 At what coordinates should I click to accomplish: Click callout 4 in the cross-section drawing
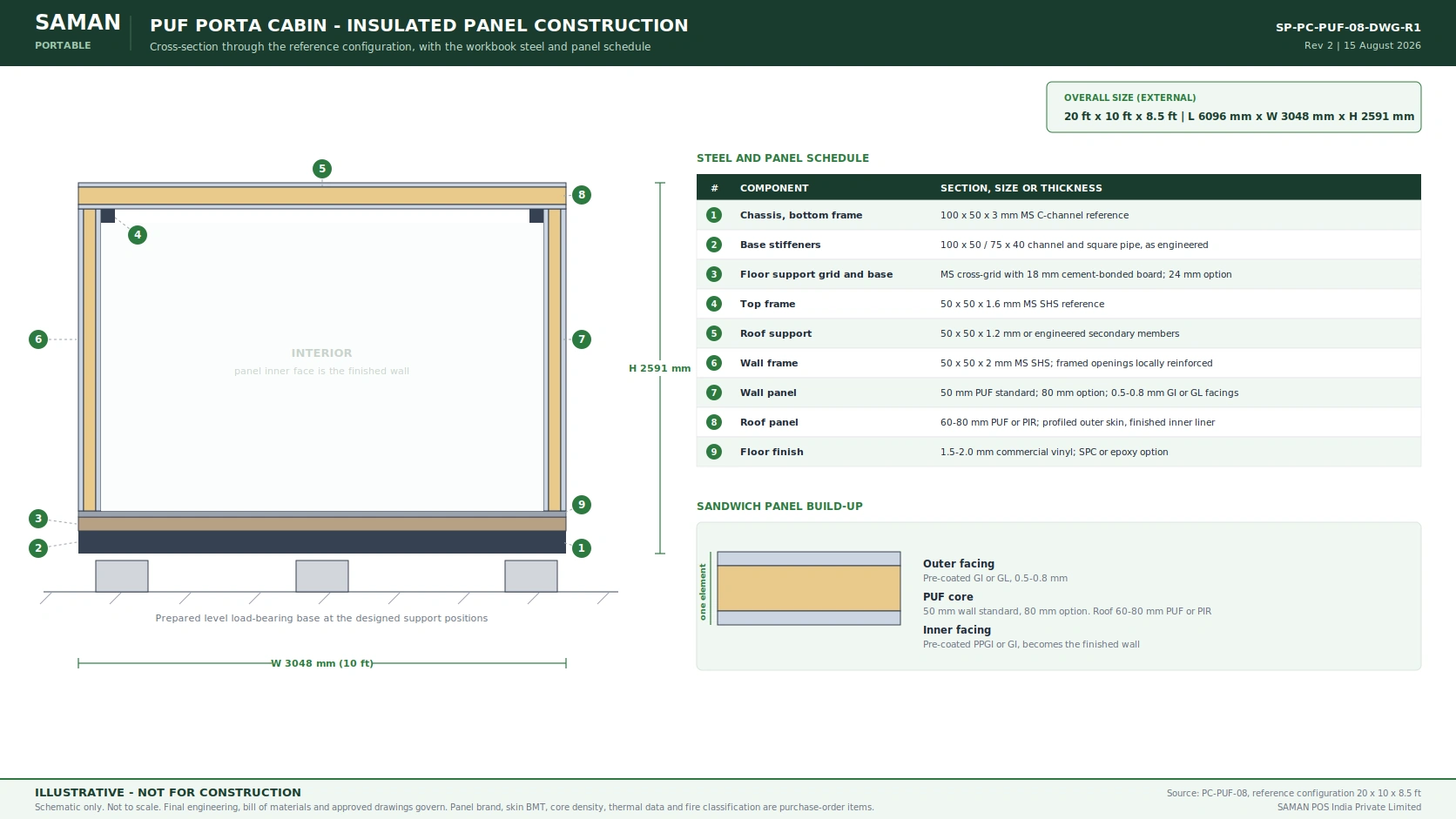tap(138, 235)
